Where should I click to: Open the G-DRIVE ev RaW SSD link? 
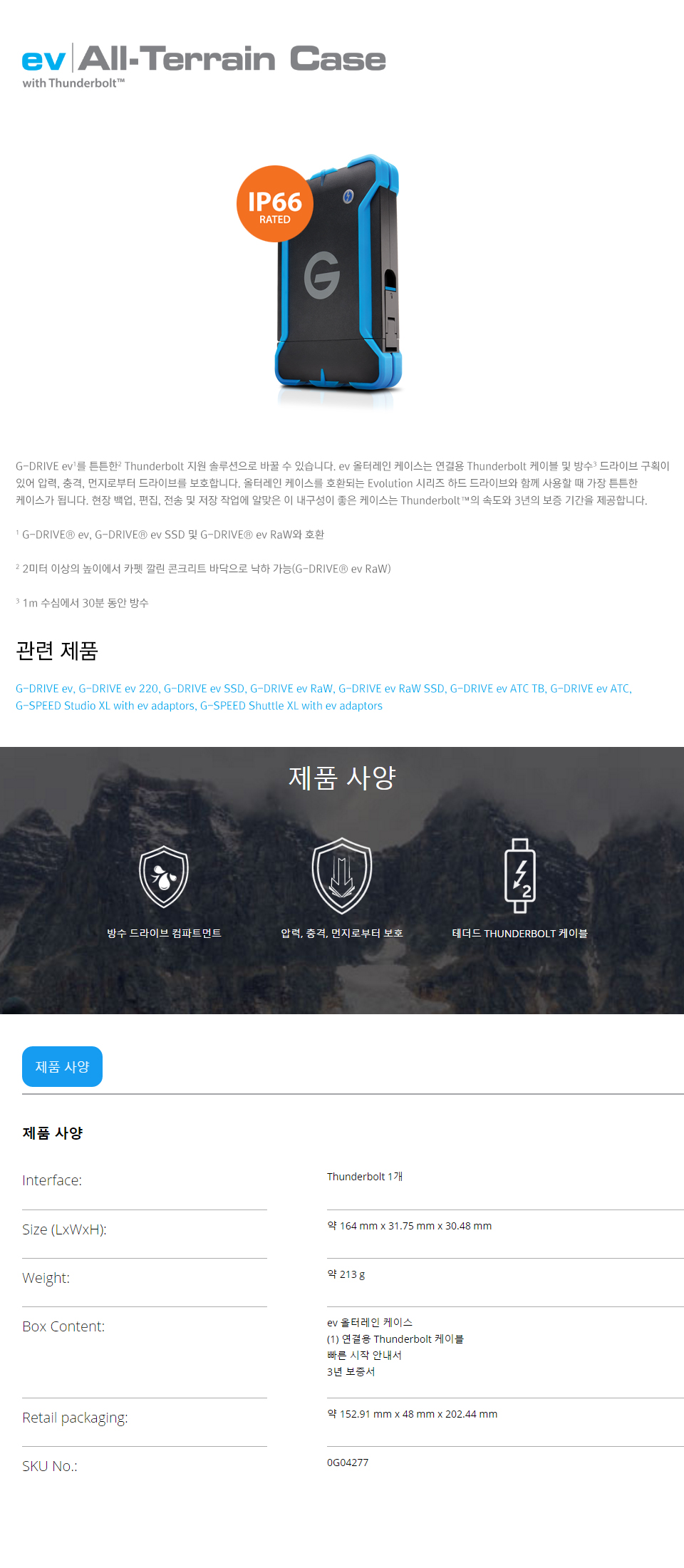391,688
